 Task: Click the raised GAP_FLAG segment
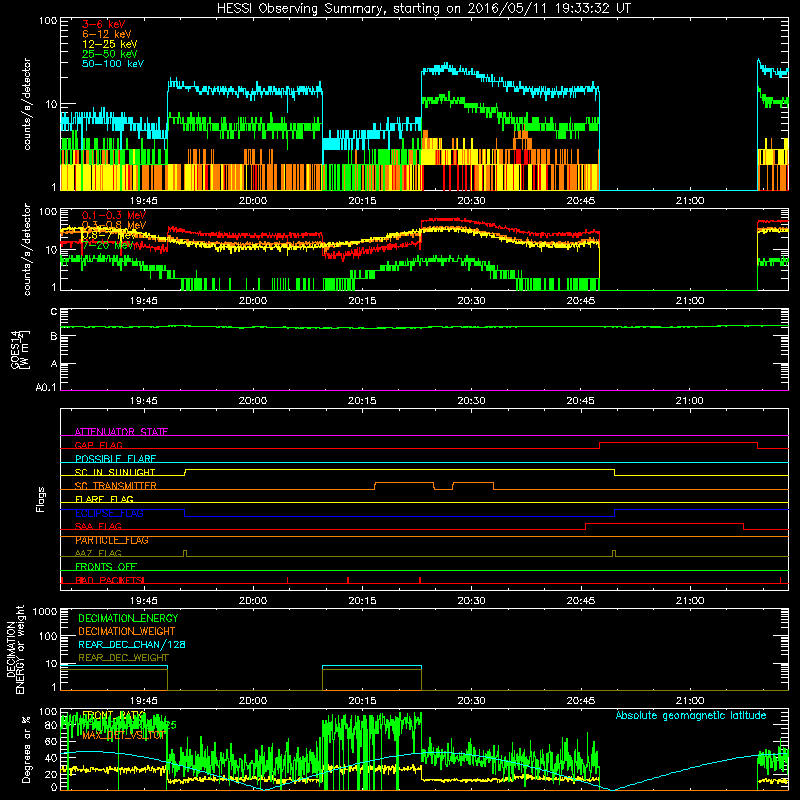point(679,443)
